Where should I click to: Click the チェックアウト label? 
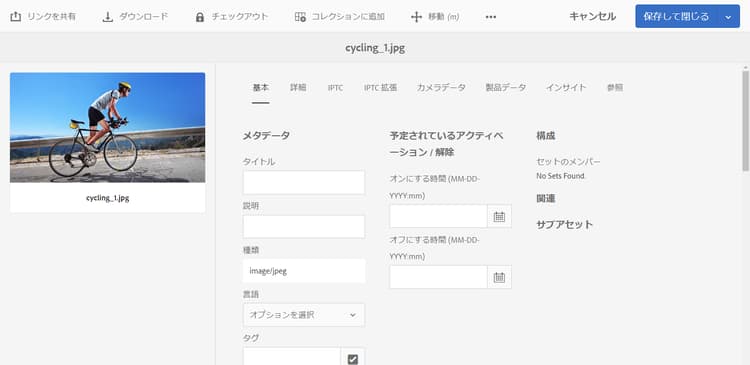point(240,17)
